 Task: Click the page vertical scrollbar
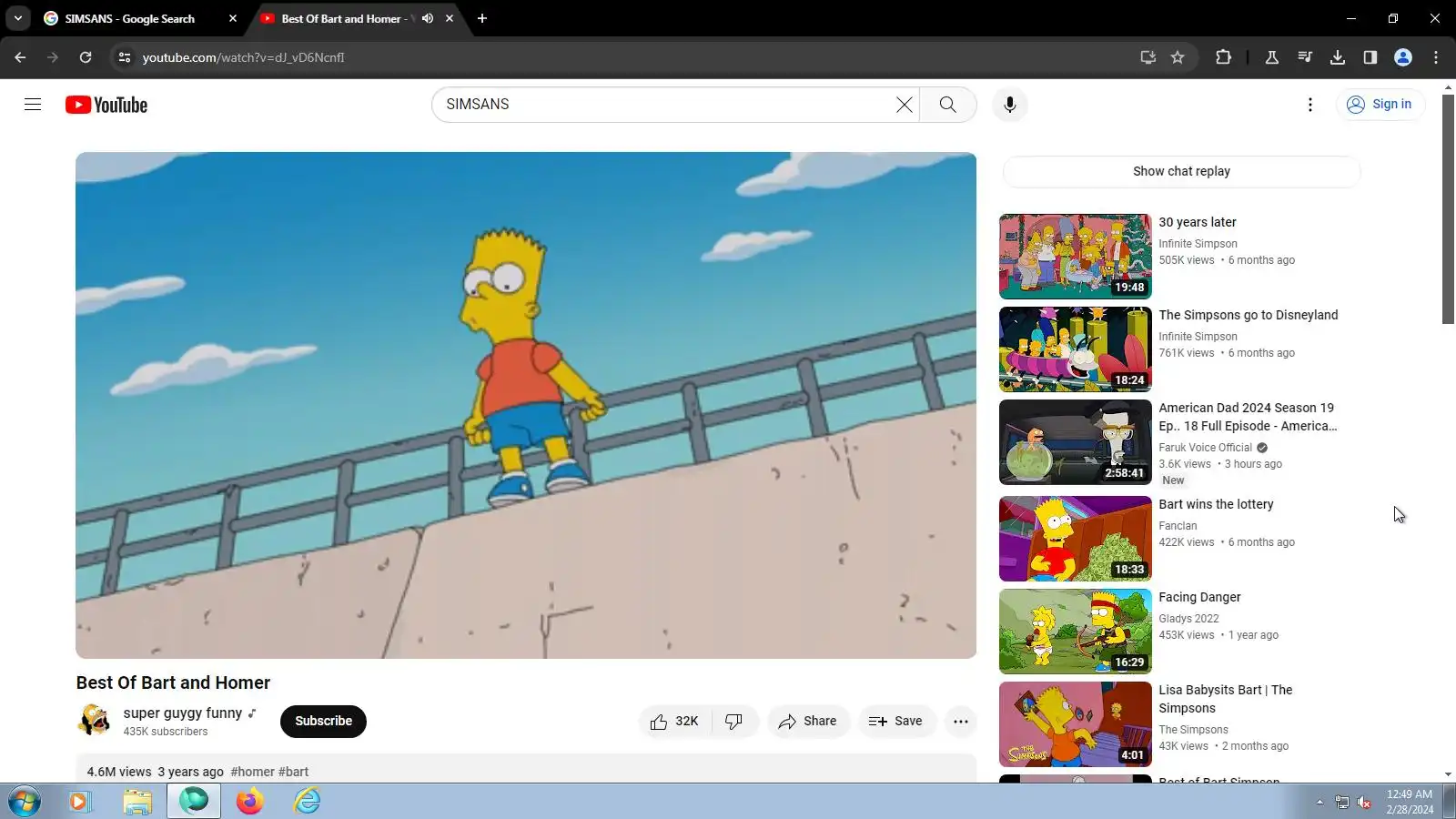click(x=1449, y=207)
